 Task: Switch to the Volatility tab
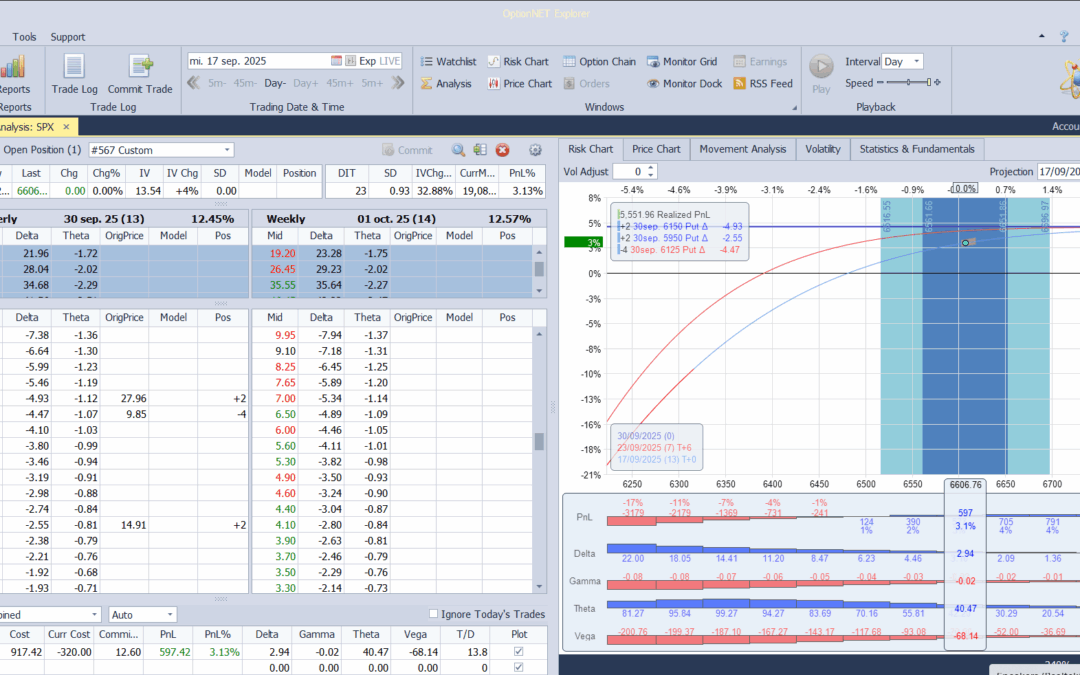(822, 149)
